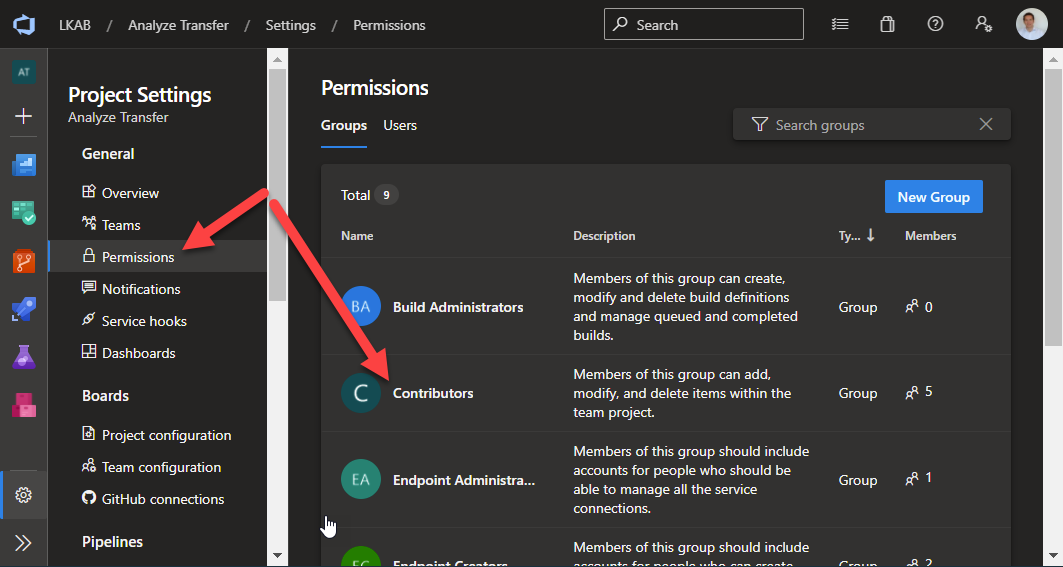Click the plus add new icon

[x=24, y=116]
